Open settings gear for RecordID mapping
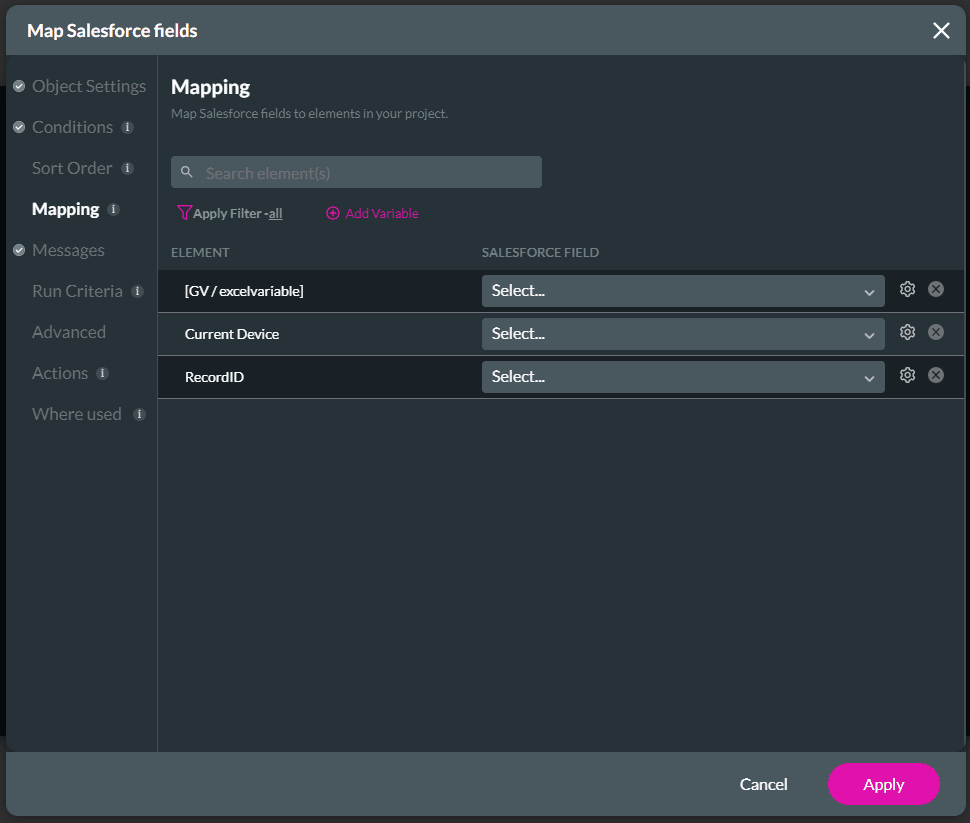 907,374
